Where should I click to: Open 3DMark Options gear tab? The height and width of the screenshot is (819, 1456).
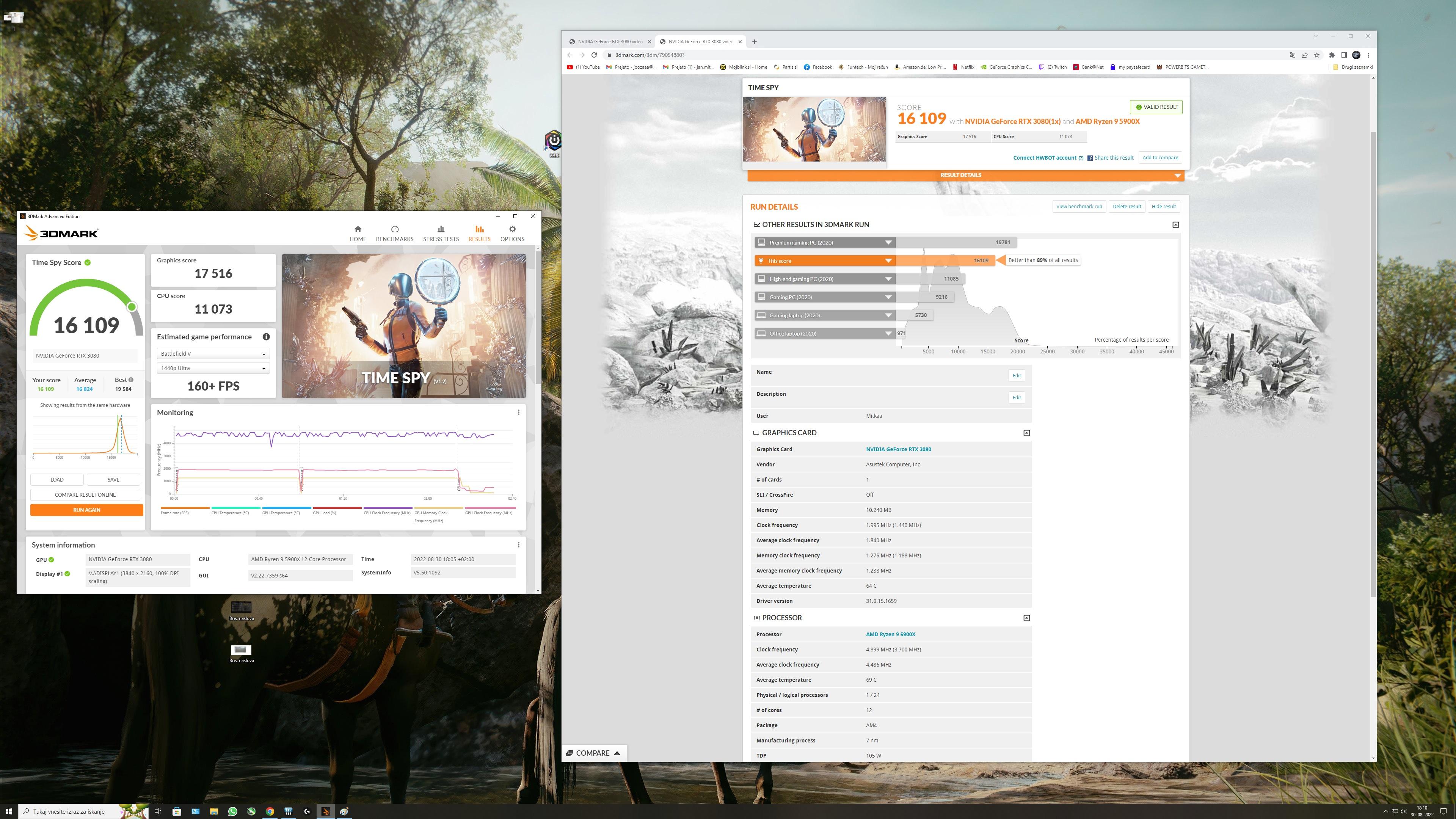tap(512, 234)
